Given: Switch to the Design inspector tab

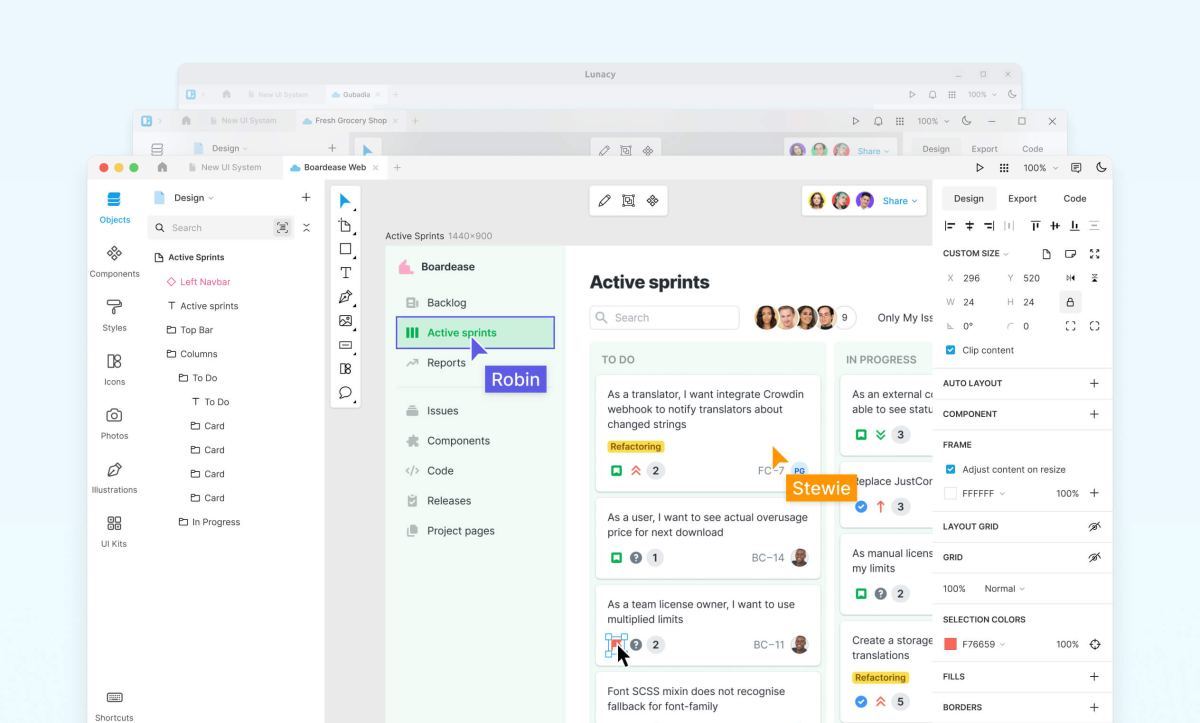Looking at the screenshot, I should (968, 198).
